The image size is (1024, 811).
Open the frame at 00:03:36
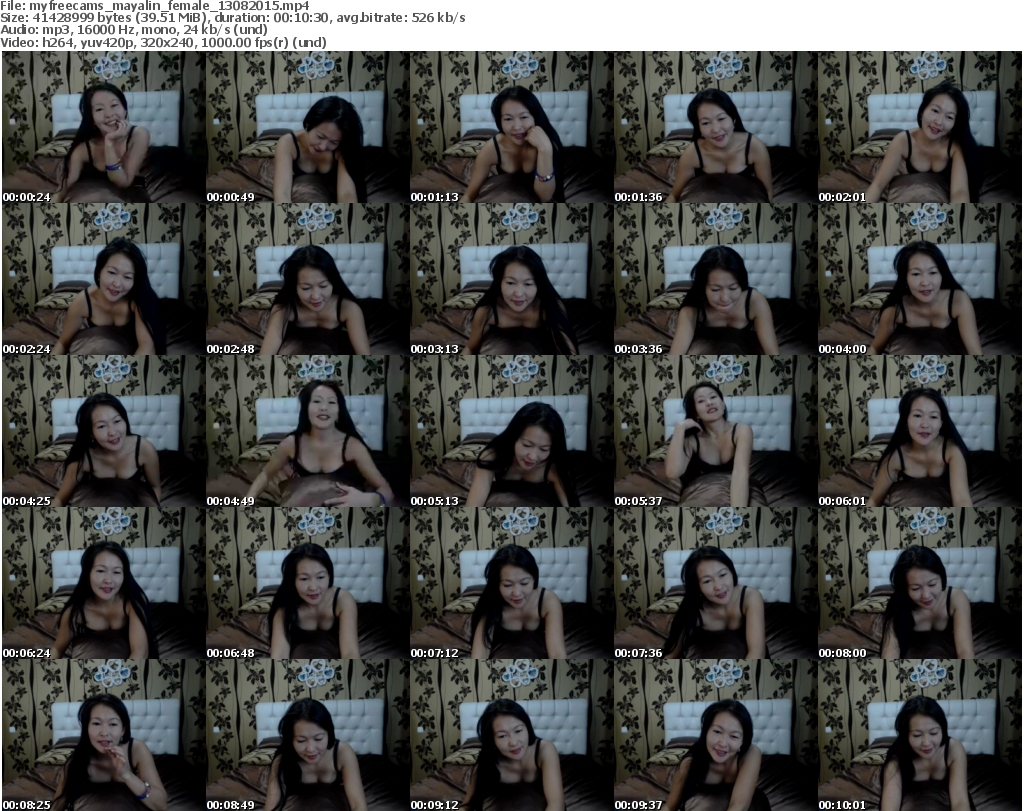pos(716,279)
